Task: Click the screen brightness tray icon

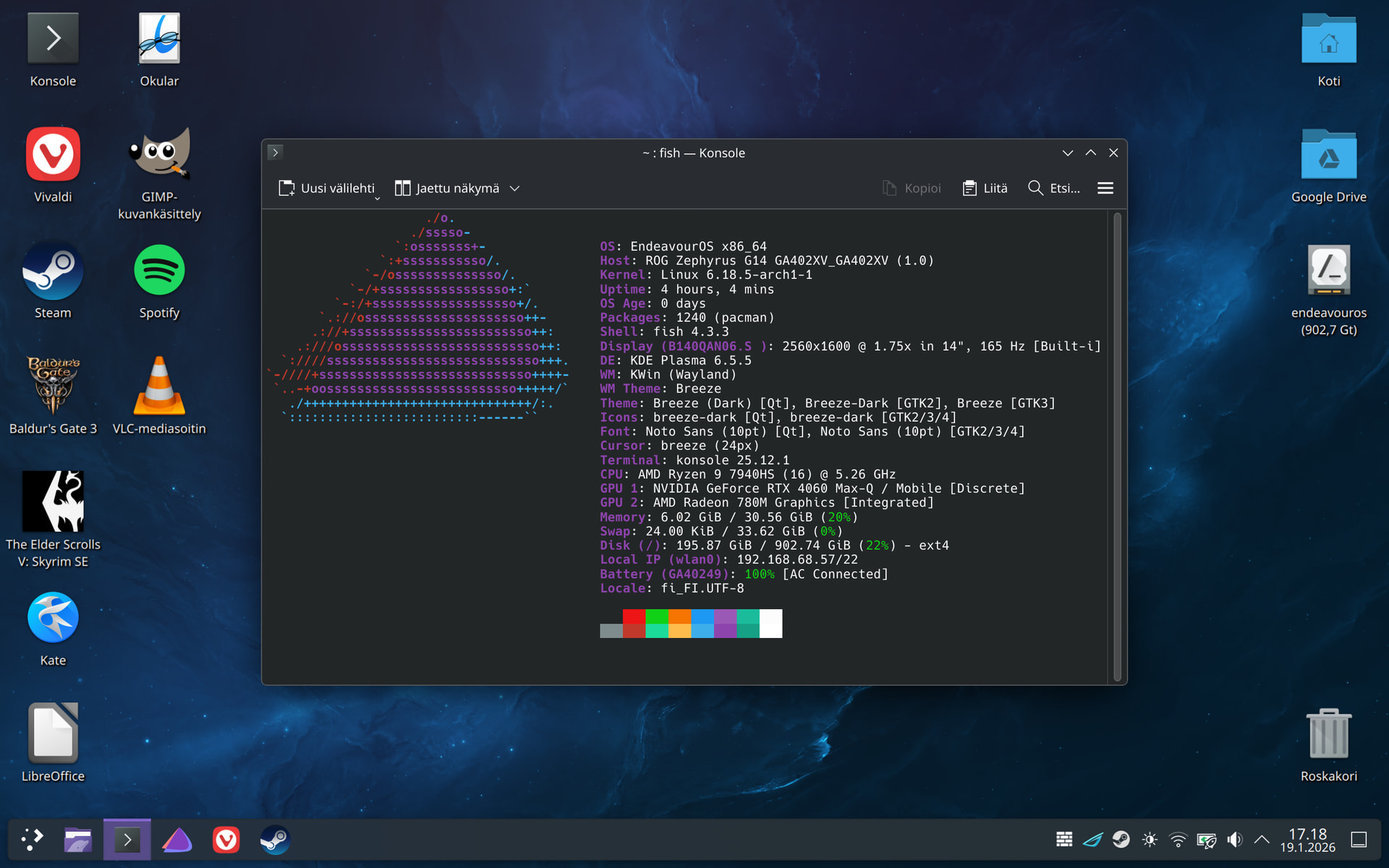Action: click(1150, 840)
